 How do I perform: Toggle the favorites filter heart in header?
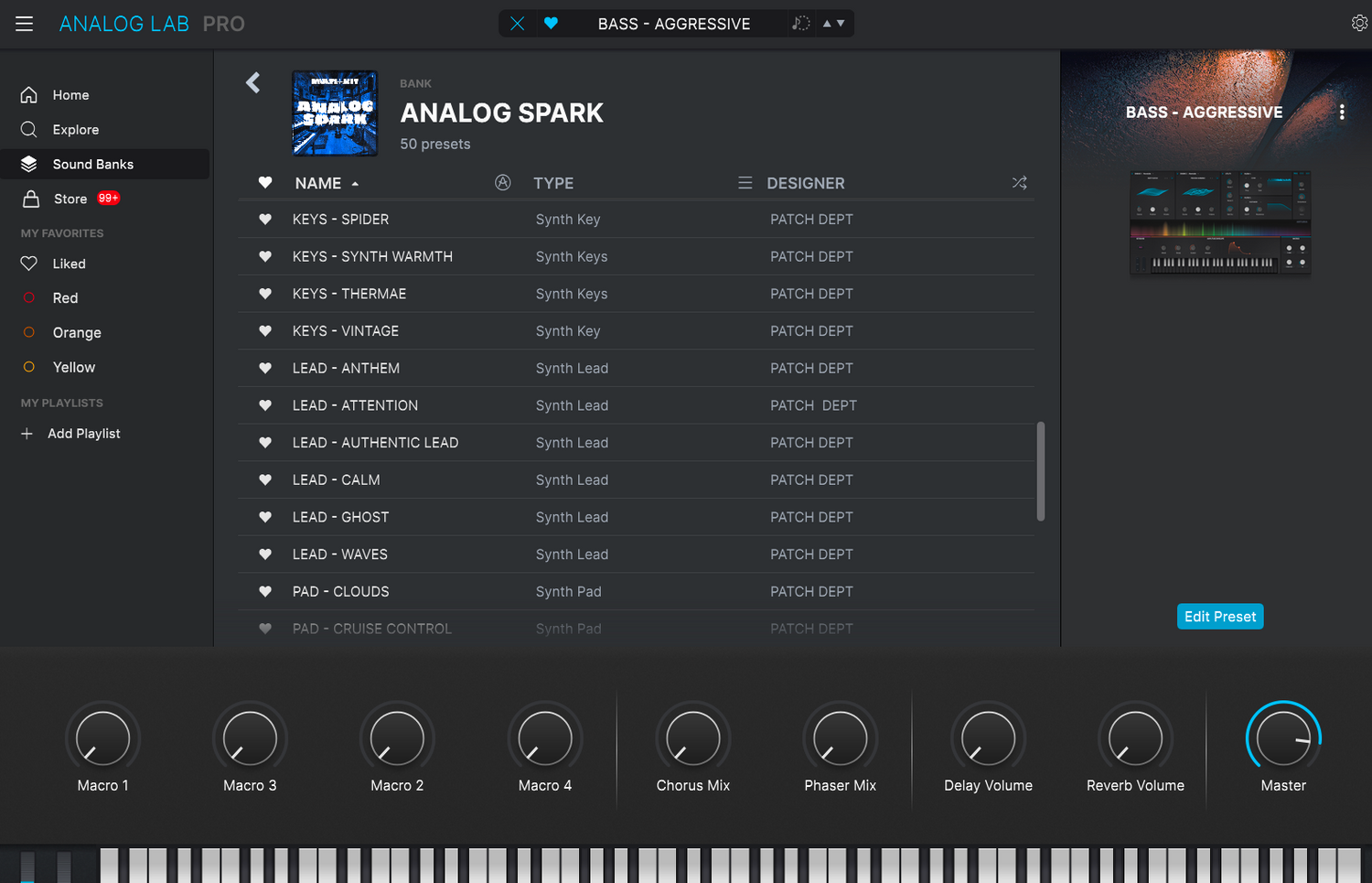coord(265,183)
